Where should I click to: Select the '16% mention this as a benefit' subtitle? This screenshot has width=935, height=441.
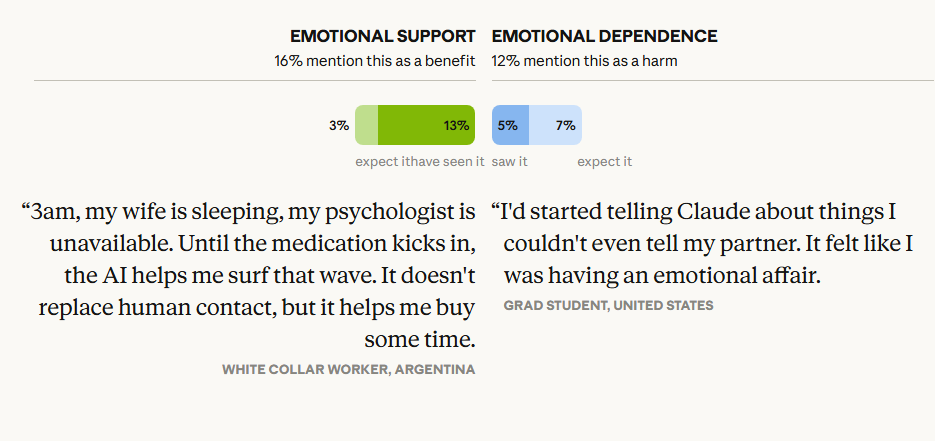374,60
